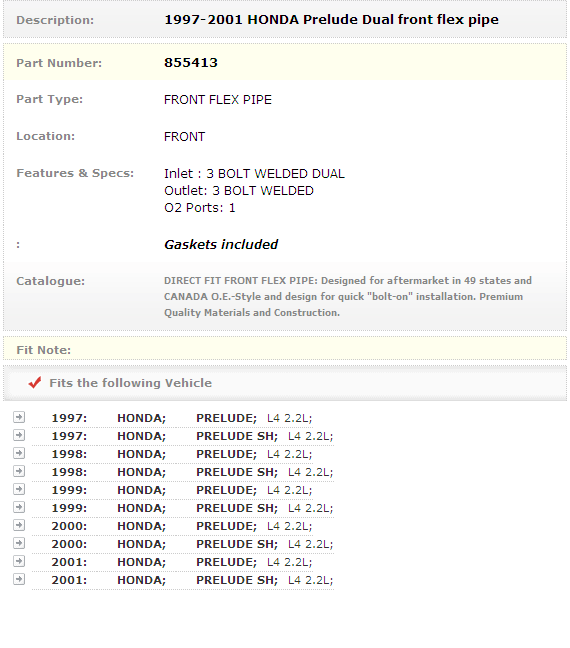The height and width of the screenshot is (648, 570).
Task: Select part number 855413
Action: click(191, 62)
